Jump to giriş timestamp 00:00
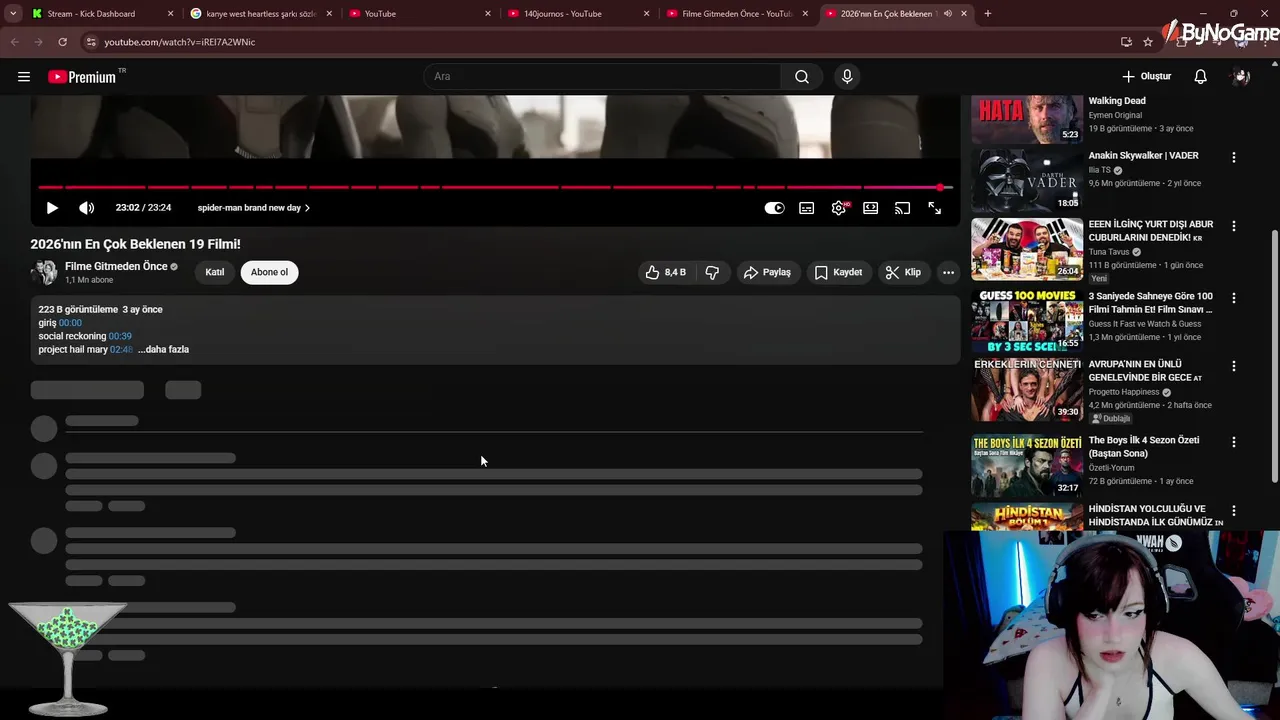 pyautogui.click(x=70, y=323)
